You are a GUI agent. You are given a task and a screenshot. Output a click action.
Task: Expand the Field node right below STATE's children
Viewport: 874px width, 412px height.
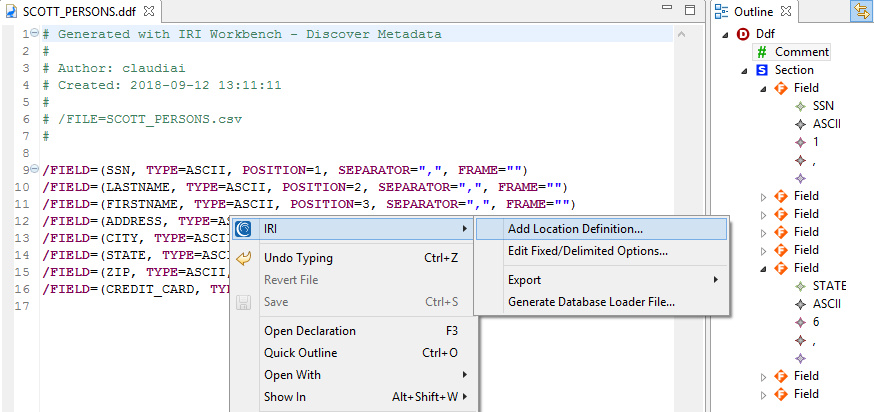[x=764, y=376]
